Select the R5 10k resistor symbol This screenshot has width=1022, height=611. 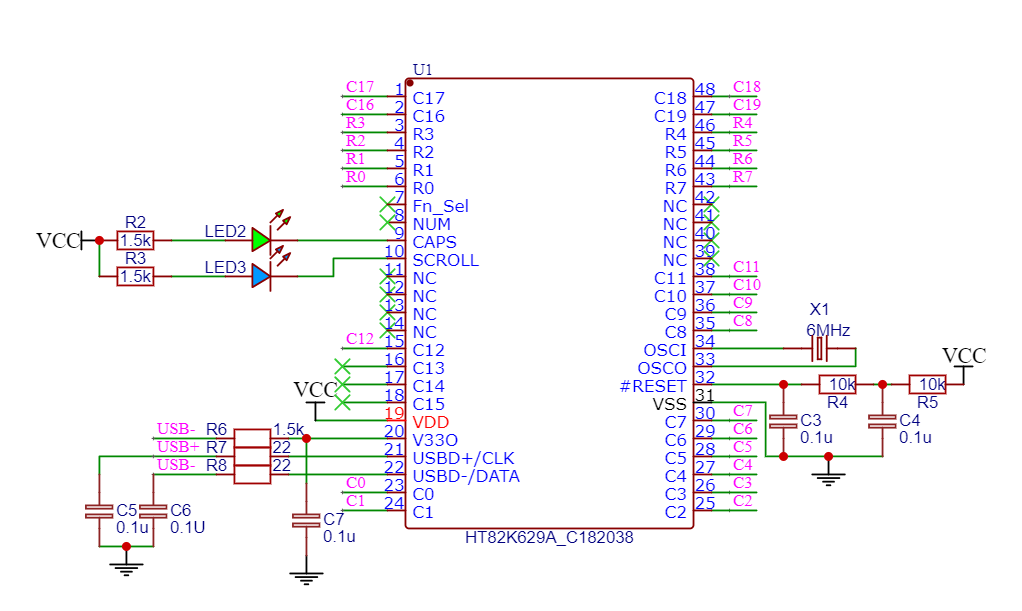point(927,384)
